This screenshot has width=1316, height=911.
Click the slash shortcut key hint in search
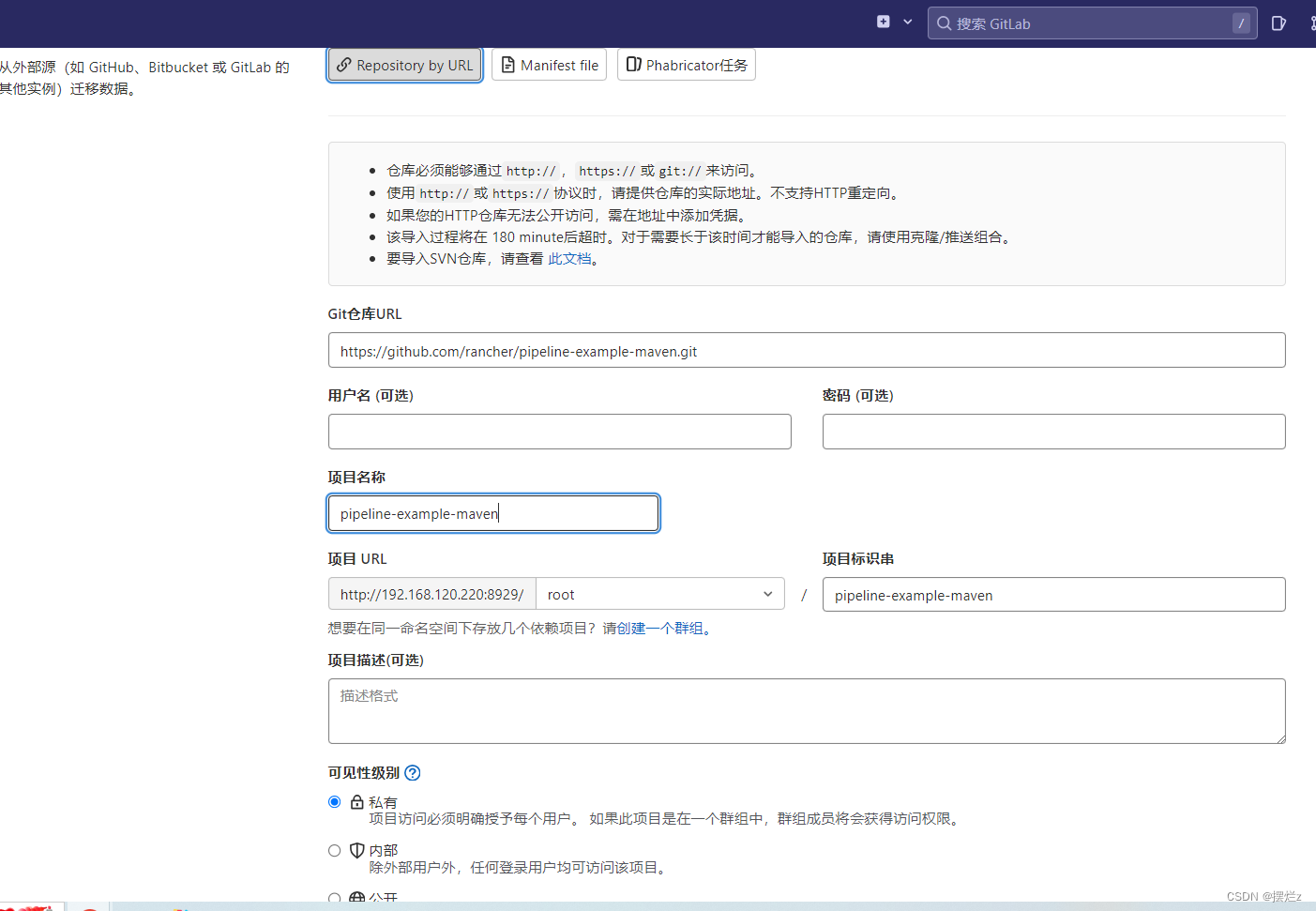click(x=1241, y=23)
